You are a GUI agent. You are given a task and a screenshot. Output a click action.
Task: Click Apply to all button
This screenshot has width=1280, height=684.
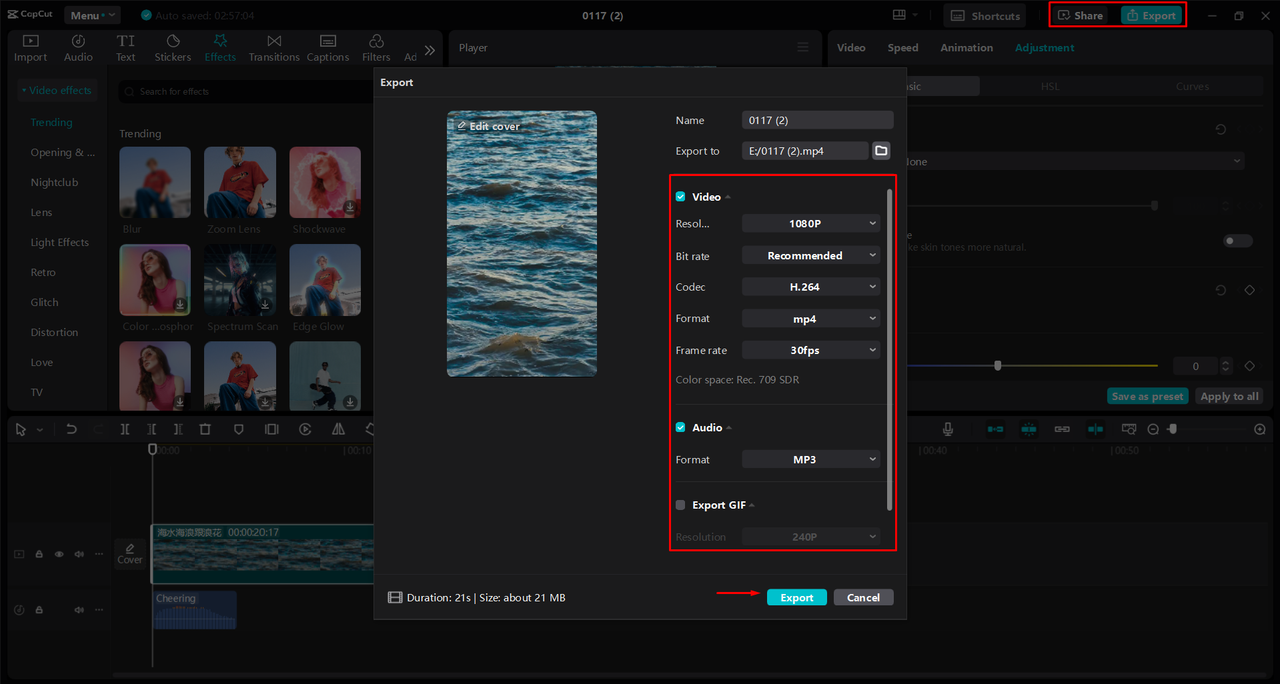[x=1229, y=397]
